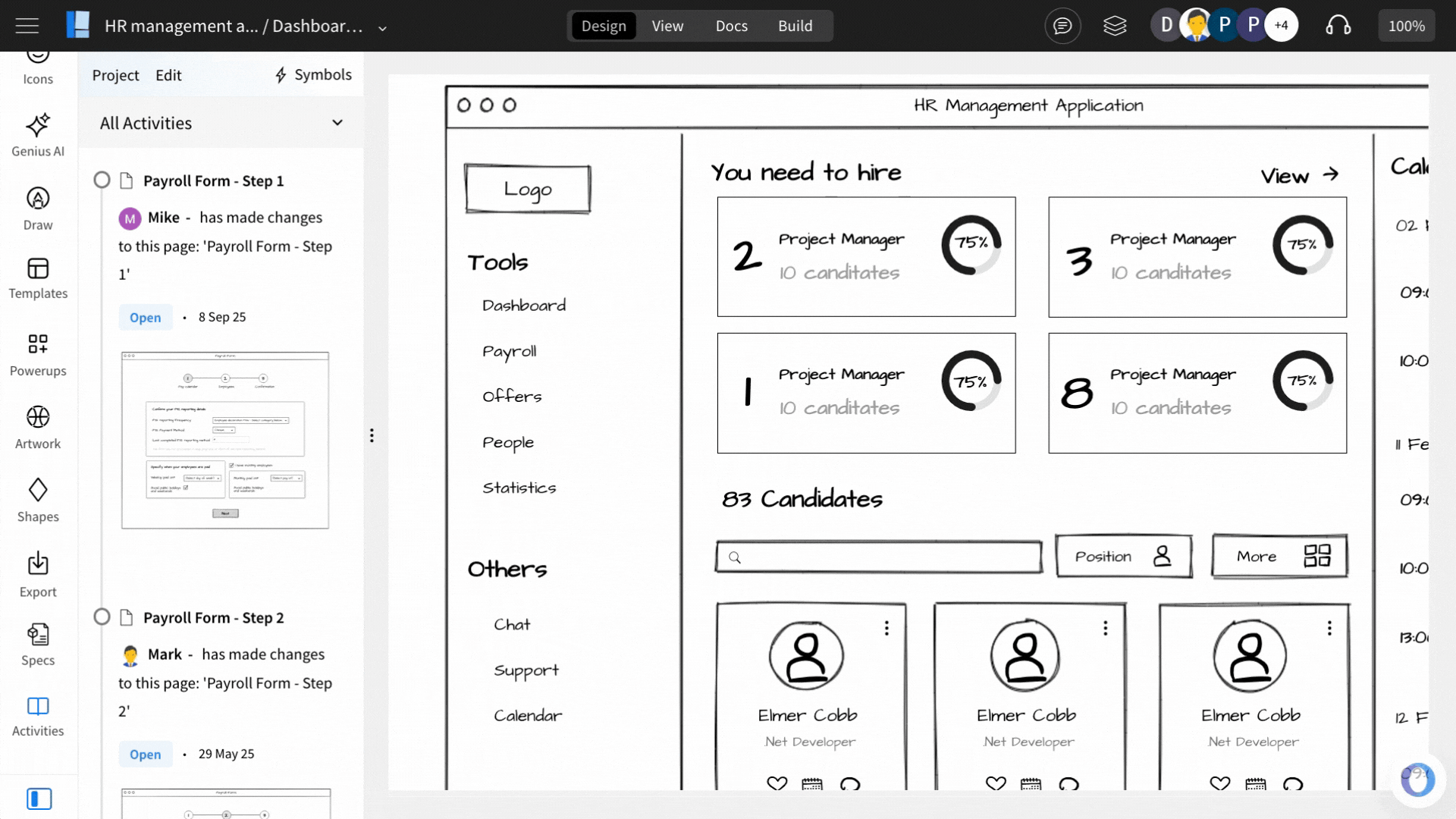Open the Shapes library

(x=38, y=500)
